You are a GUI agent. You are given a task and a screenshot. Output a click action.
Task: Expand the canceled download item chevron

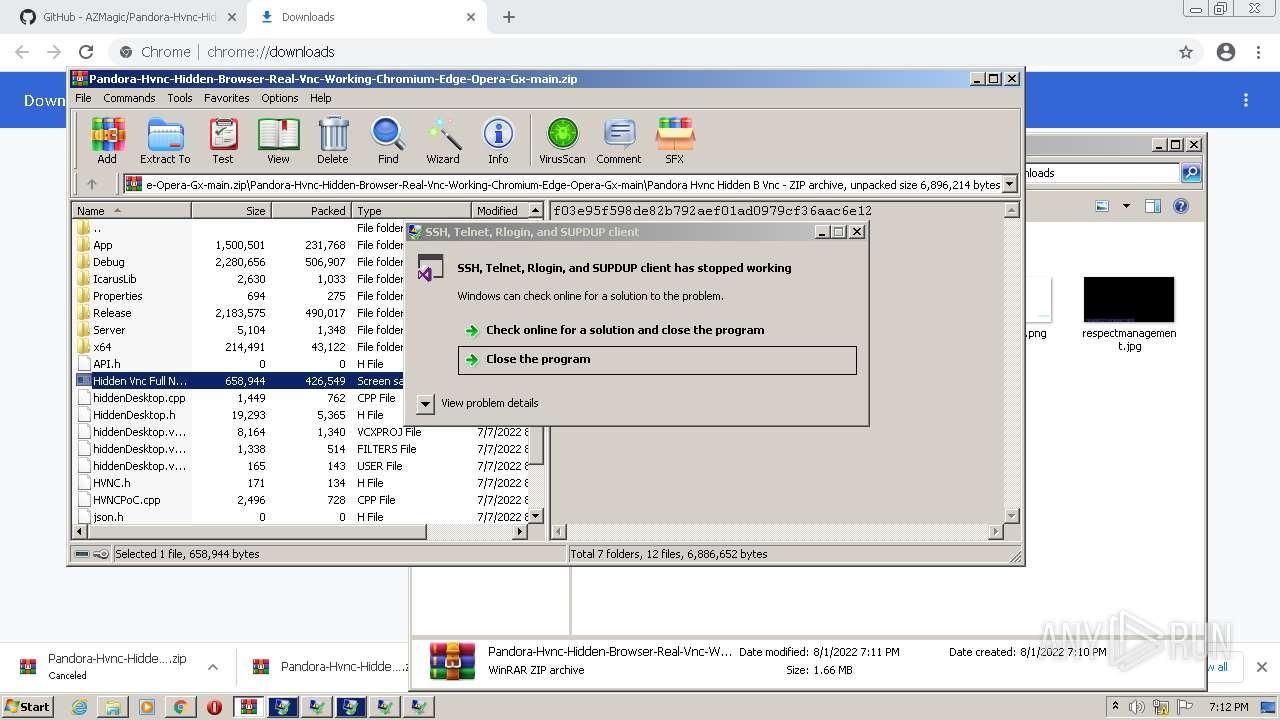[213, 667]
